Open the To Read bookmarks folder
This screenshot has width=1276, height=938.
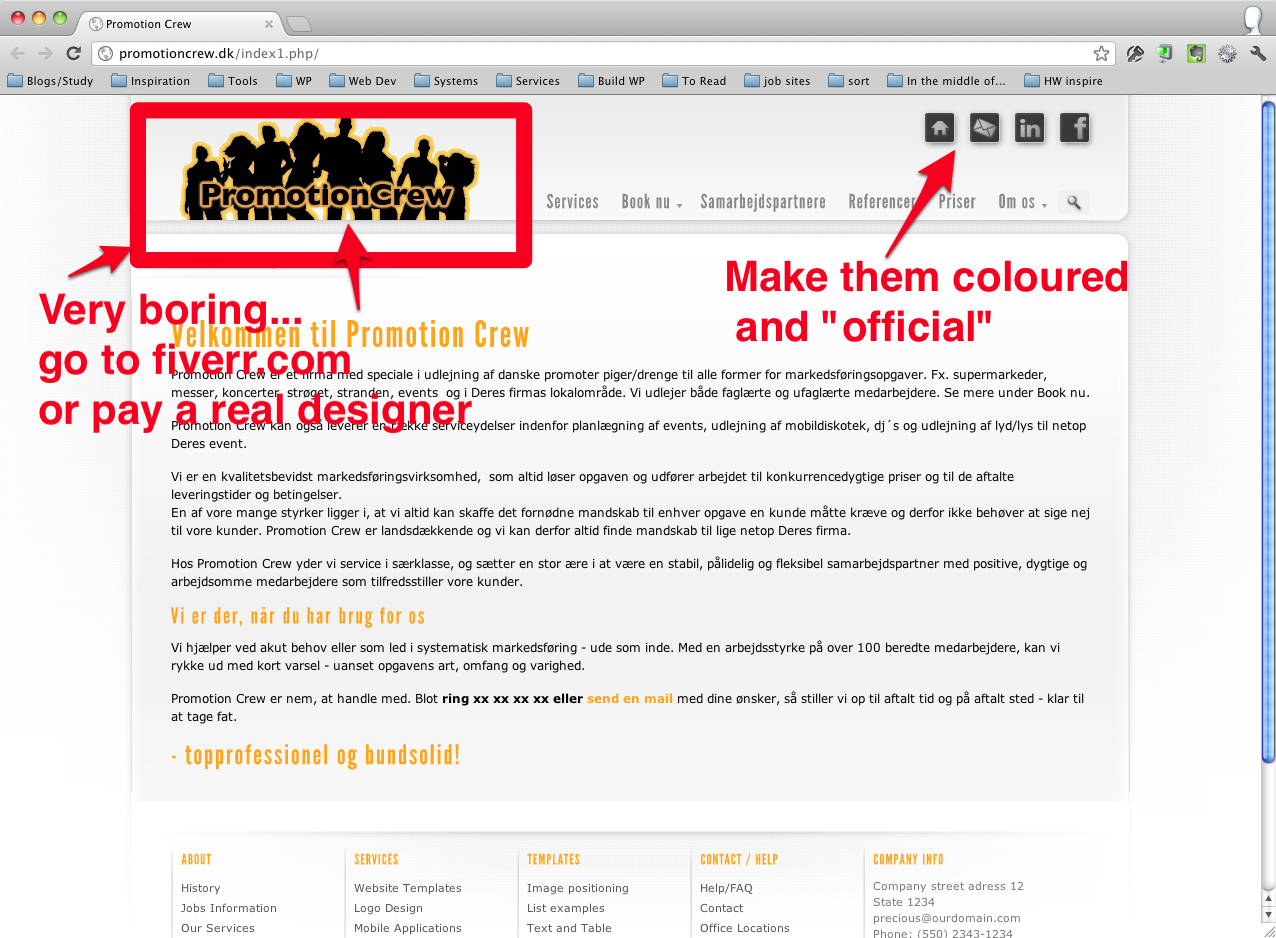tap(695, 81)
